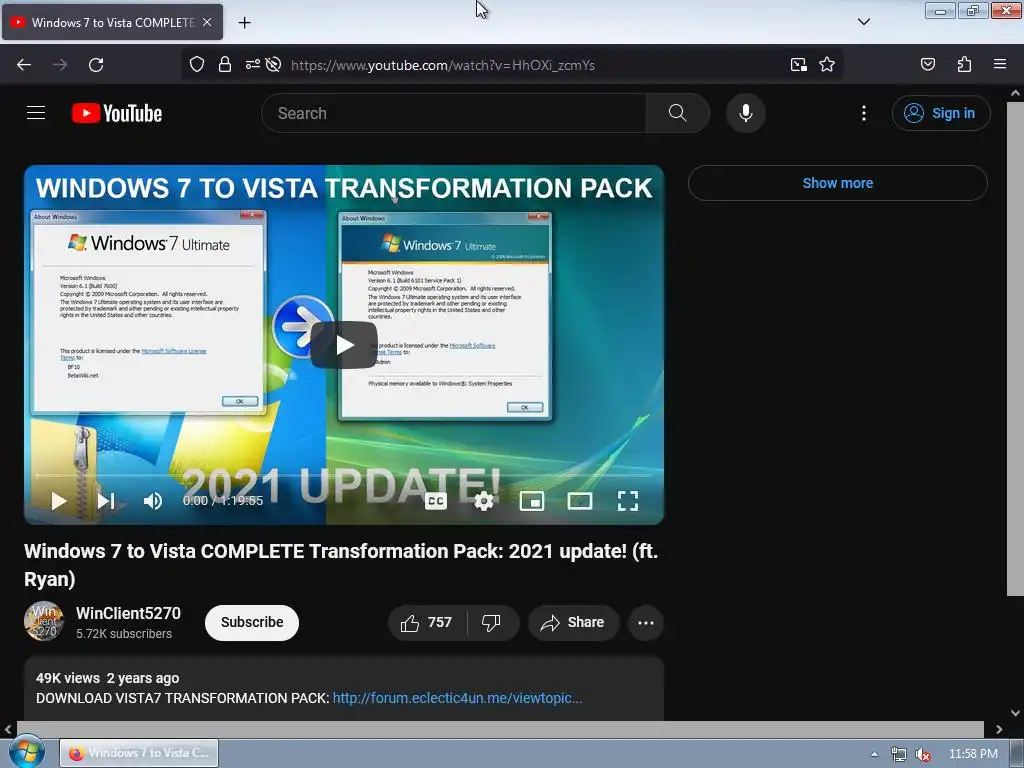Image resolution: width=1024 pixels, height=768 pixels.
Task: Open the tracking protection shield
Action: [x=197, y=65]
